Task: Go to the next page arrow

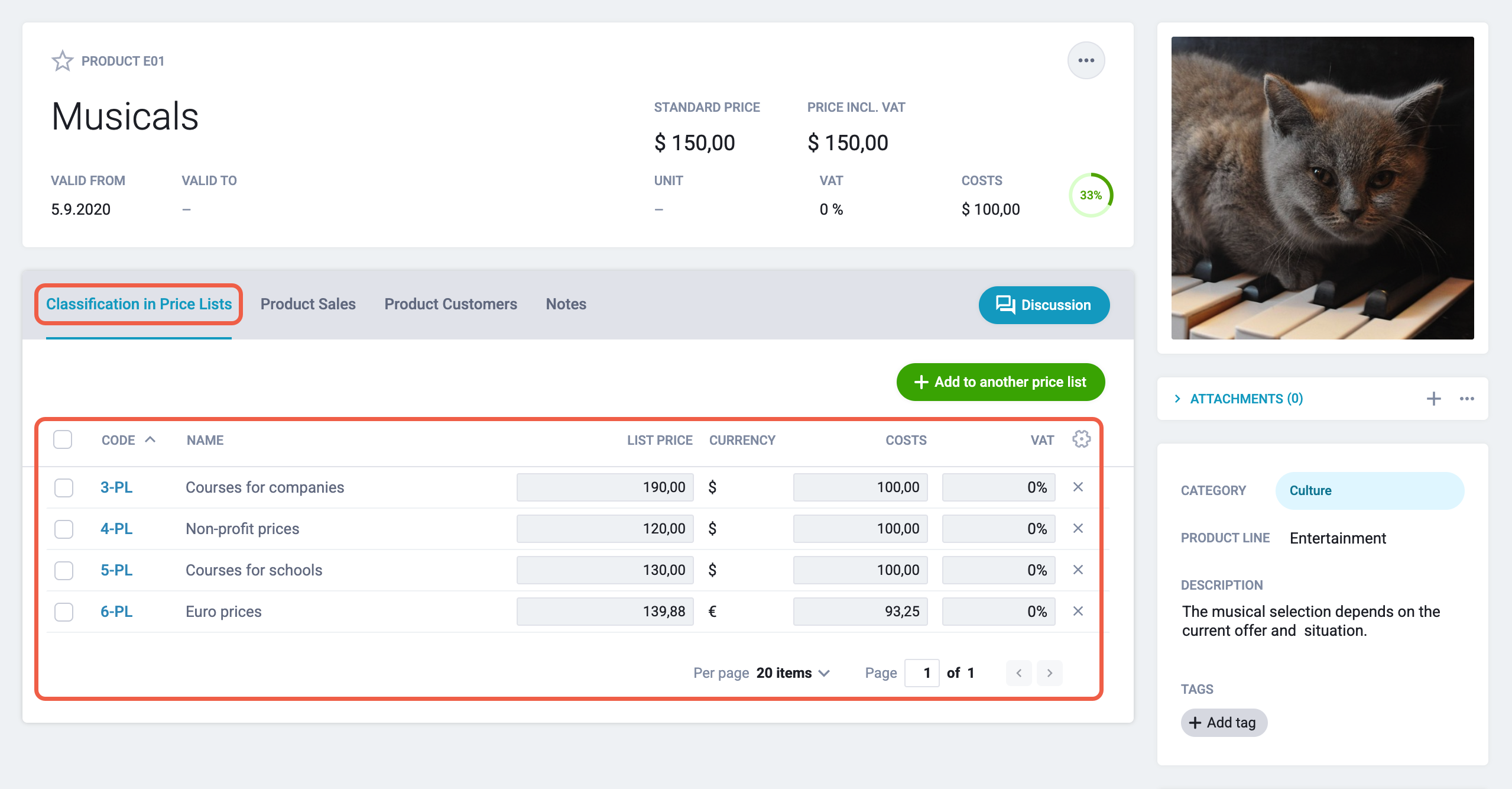Action: (x=1049, y=673)
